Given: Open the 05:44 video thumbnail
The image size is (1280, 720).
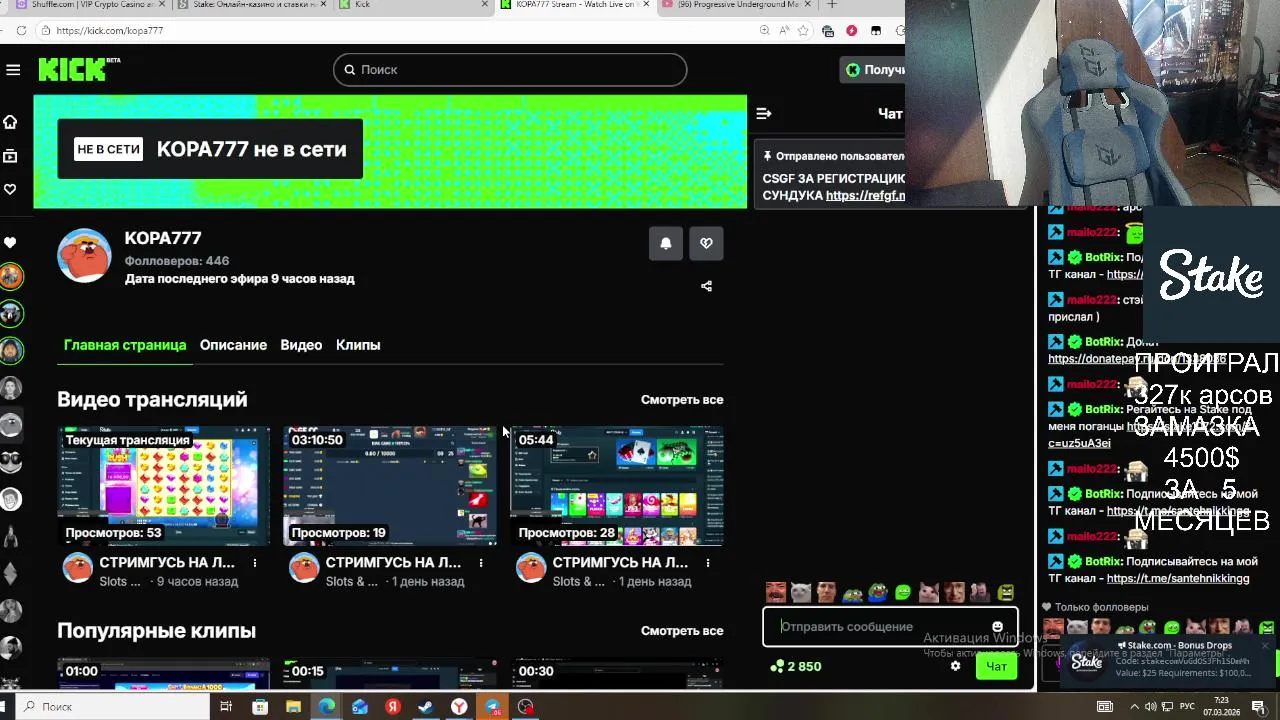Looking at the screenshot, I should click(x=617, y=486).
